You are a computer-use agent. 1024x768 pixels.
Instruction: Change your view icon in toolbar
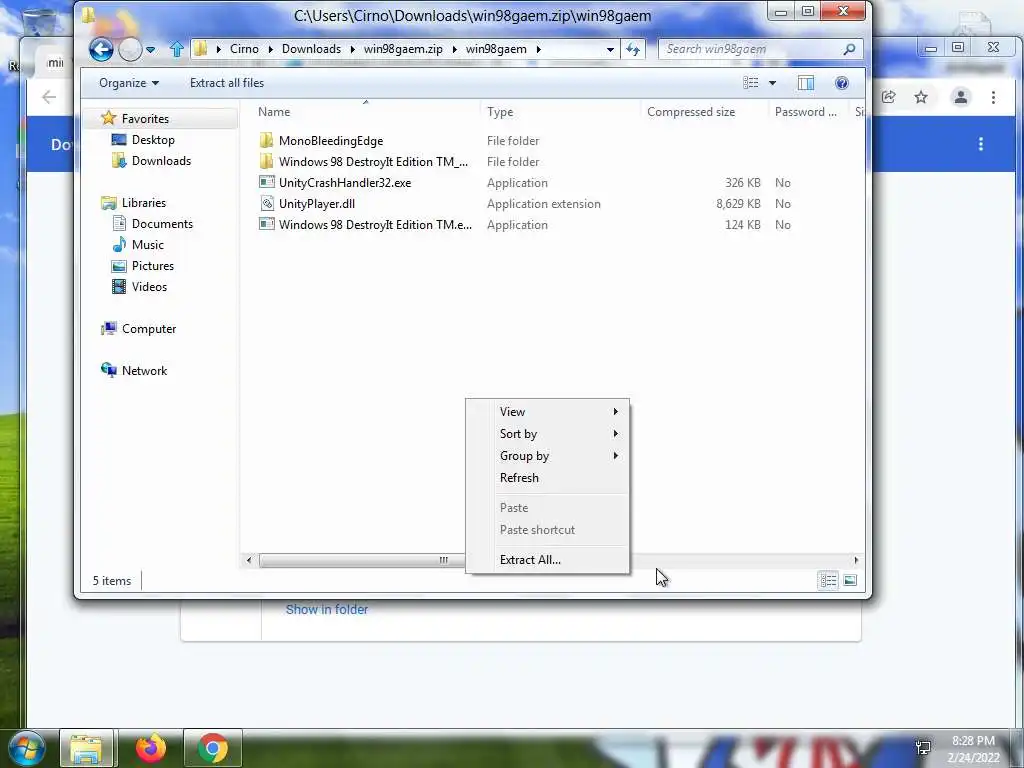[751, 83]
